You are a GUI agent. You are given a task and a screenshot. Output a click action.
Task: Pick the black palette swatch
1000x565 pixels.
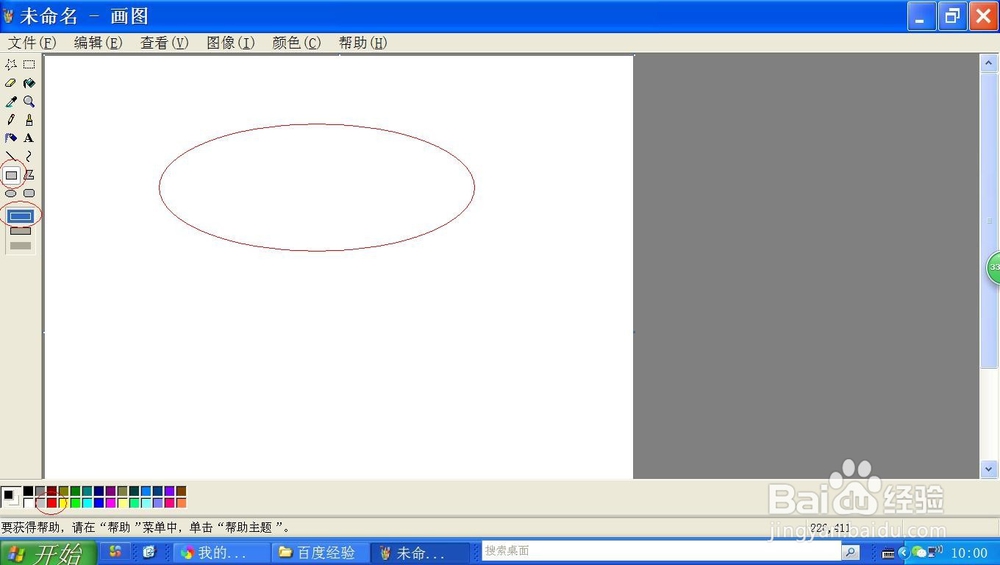pyautogui.click(x=28, y=491)
